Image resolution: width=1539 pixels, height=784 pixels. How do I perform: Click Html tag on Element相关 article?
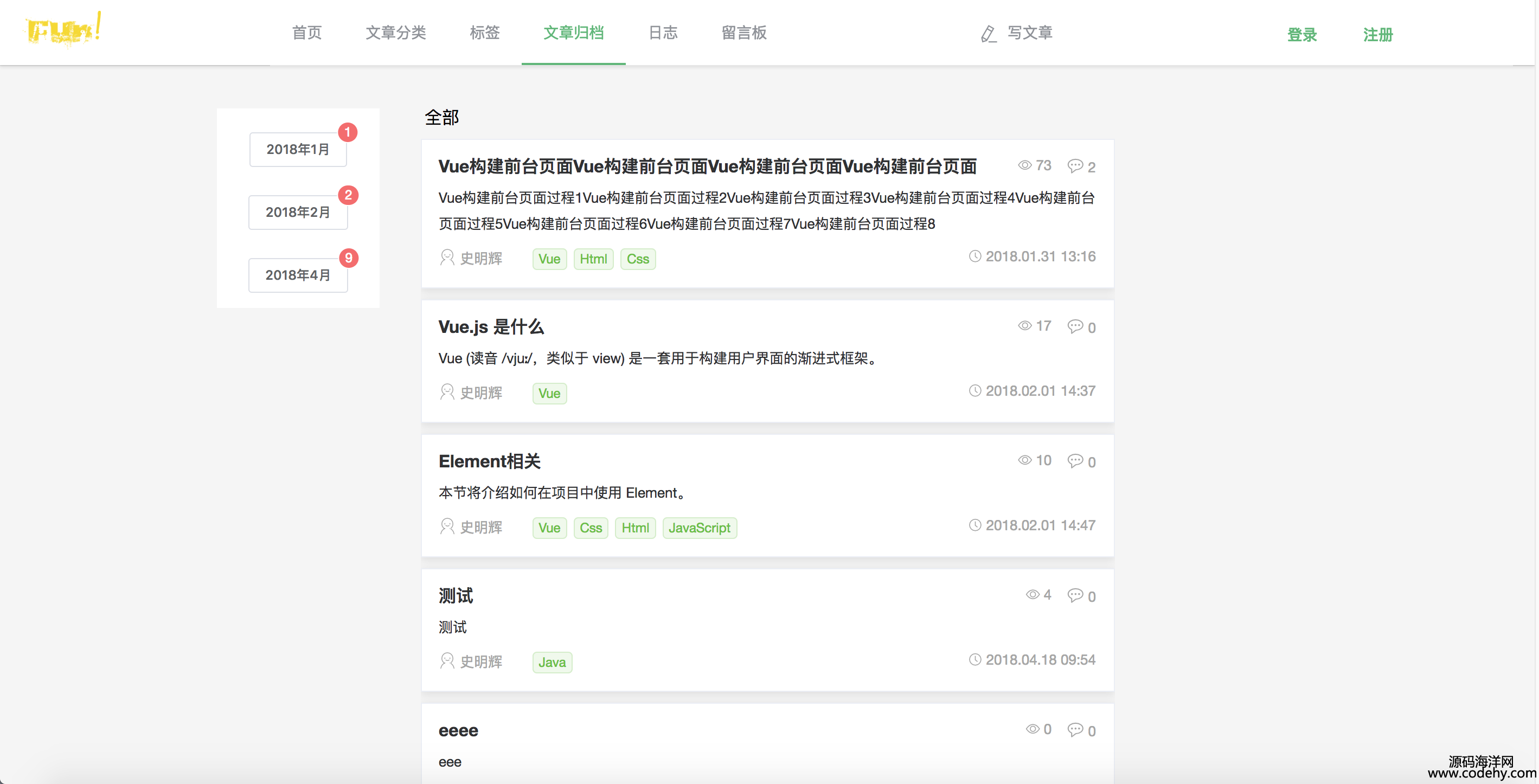(635, 527)
